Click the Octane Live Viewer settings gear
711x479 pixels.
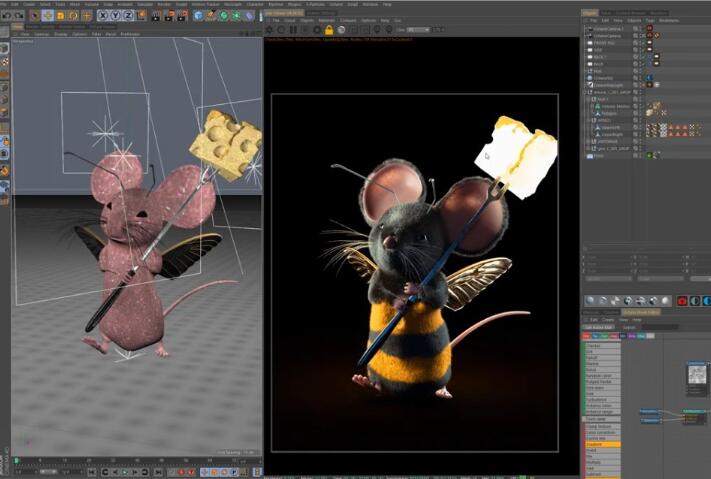(x=269, y=29)
